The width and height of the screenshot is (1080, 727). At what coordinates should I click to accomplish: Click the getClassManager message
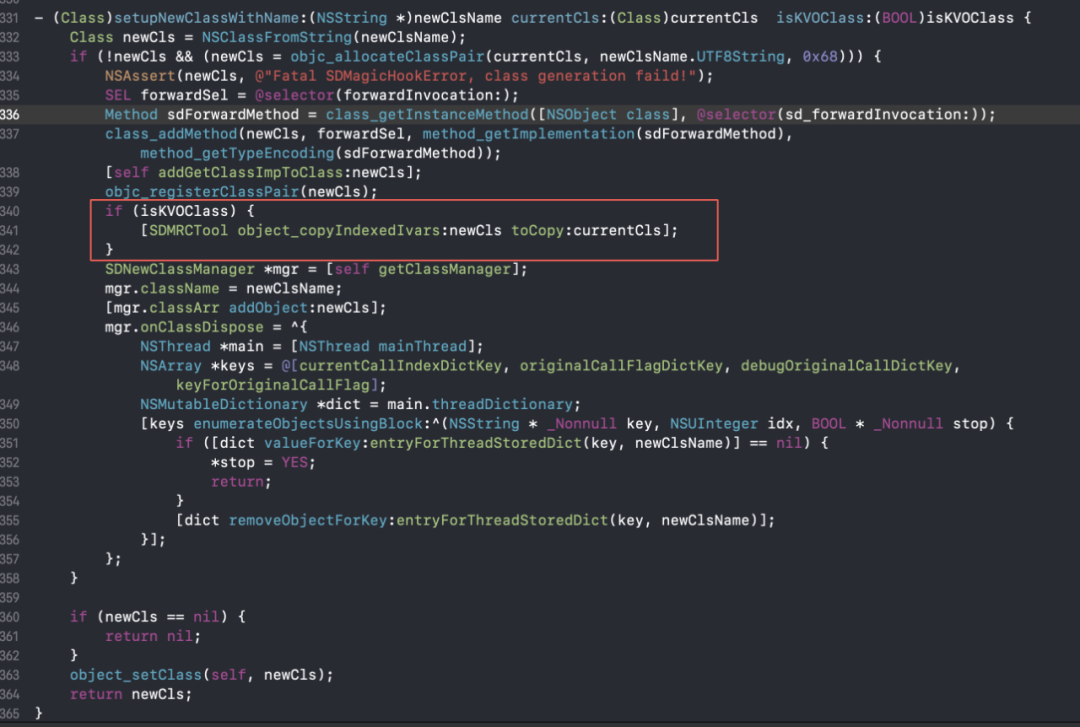[x=444, y=269]
